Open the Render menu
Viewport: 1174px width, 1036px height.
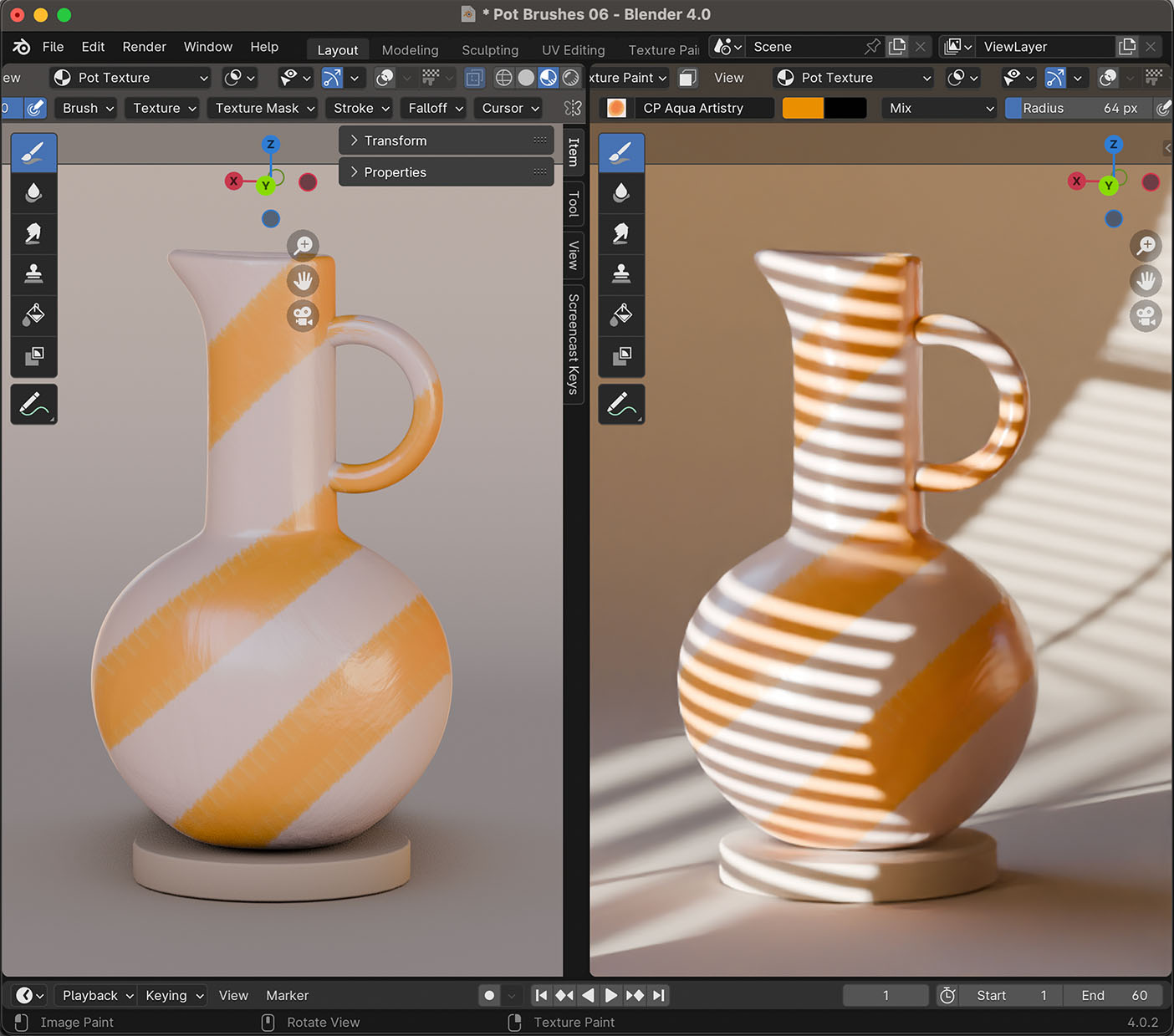click(x=144, y=47)
